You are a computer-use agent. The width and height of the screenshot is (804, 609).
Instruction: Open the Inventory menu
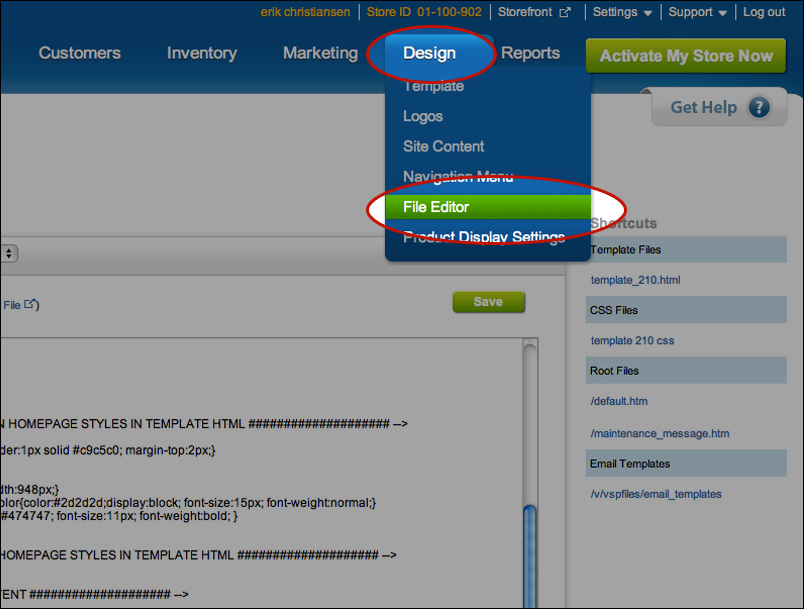202,53
